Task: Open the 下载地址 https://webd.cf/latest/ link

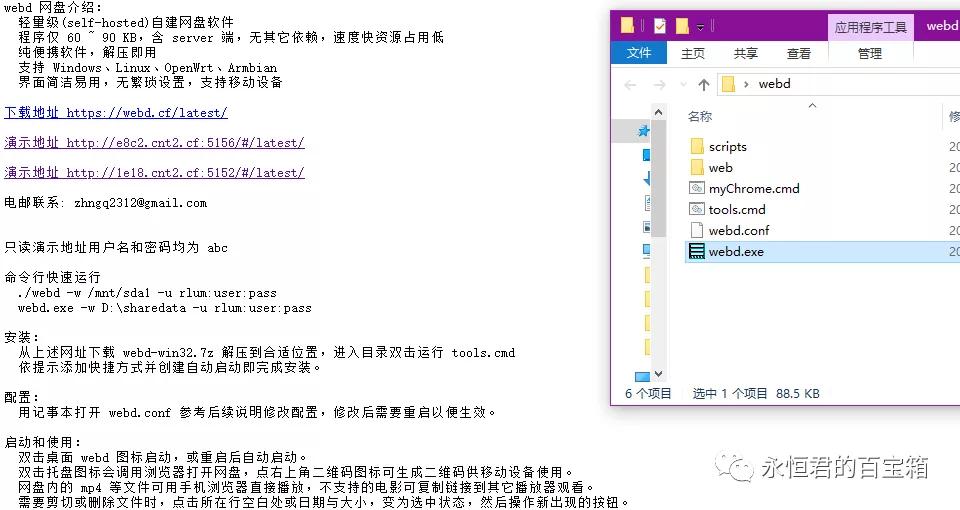Action: tap(116, 113)
